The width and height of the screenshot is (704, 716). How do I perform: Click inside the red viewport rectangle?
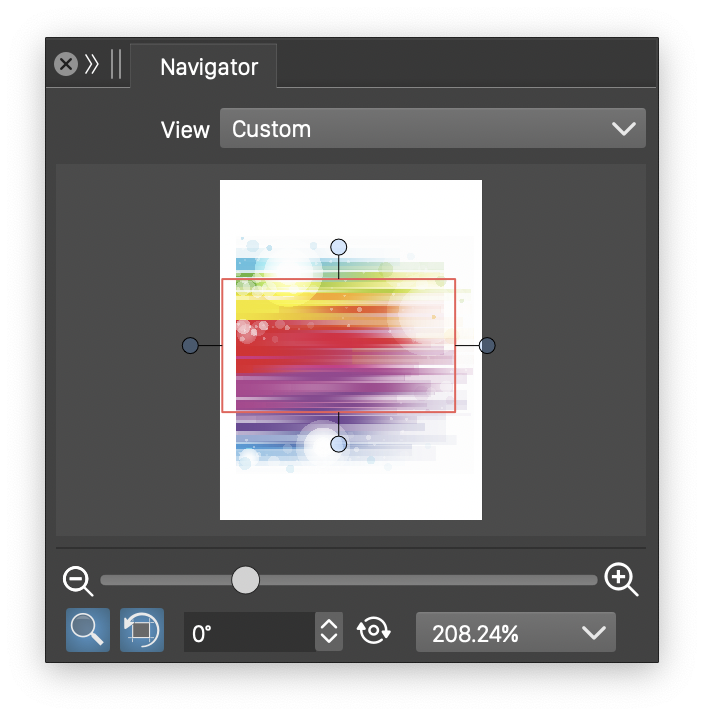pos(338,345)
